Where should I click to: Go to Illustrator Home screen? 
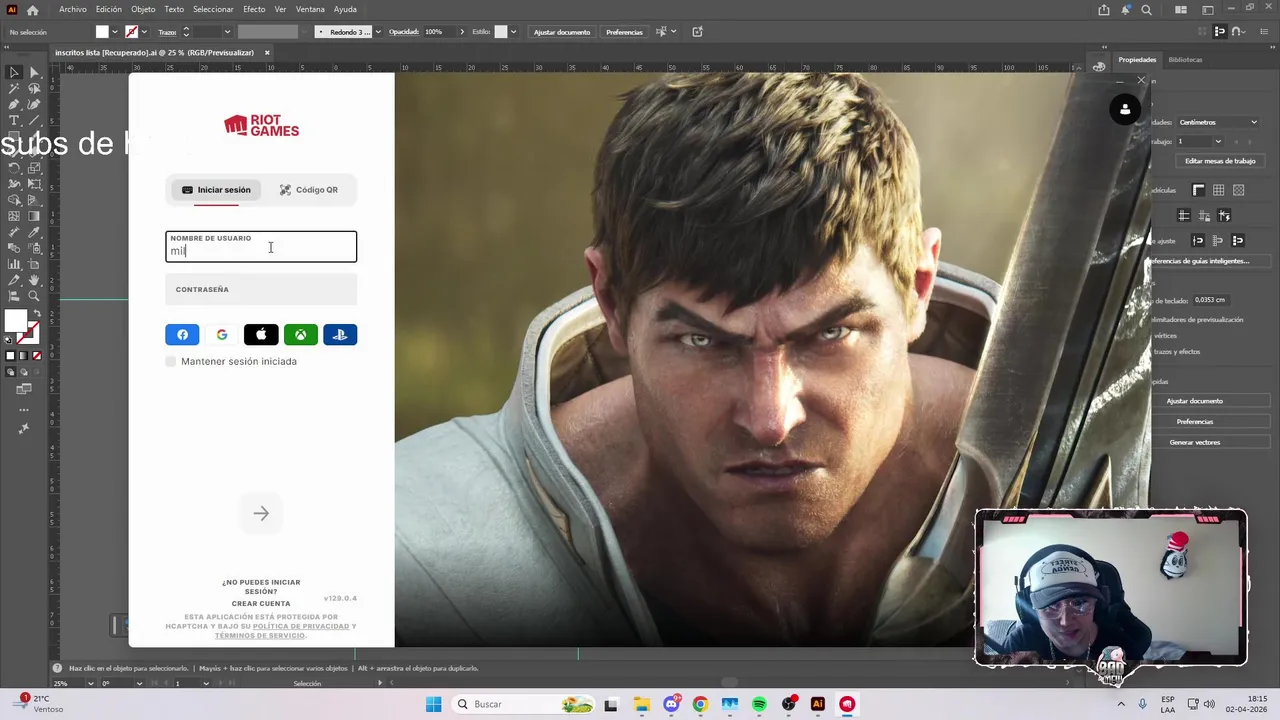point(32,10)
